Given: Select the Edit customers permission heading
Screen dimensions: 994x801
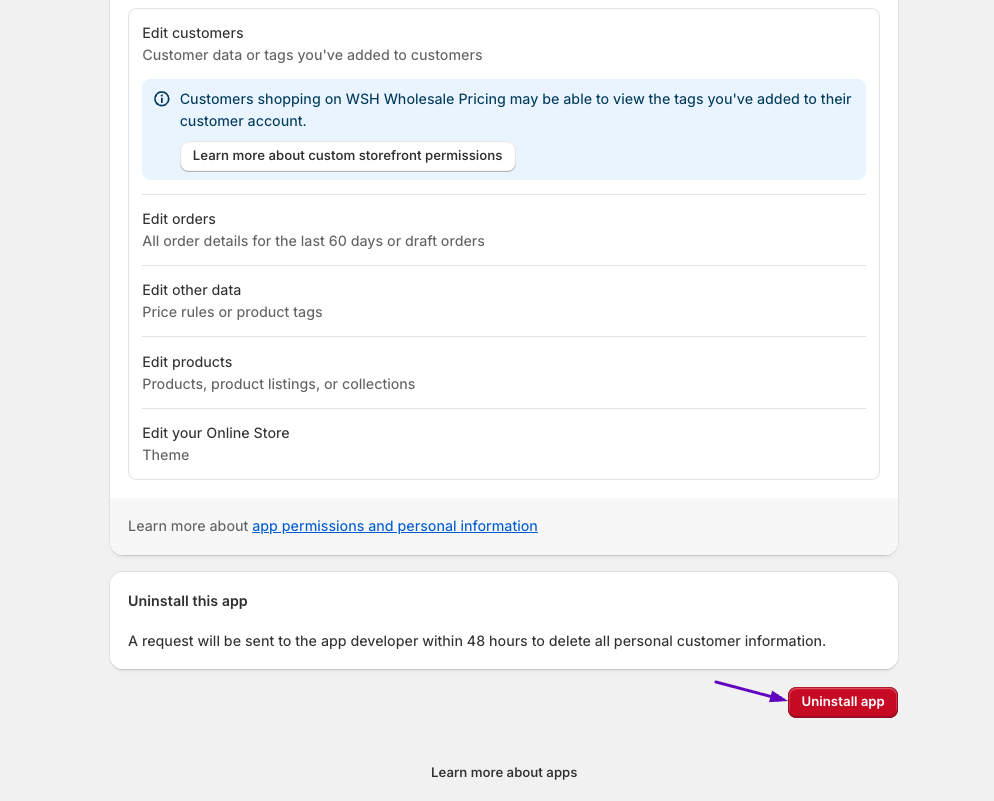Looking at the screenshot, I should (192, 33).
